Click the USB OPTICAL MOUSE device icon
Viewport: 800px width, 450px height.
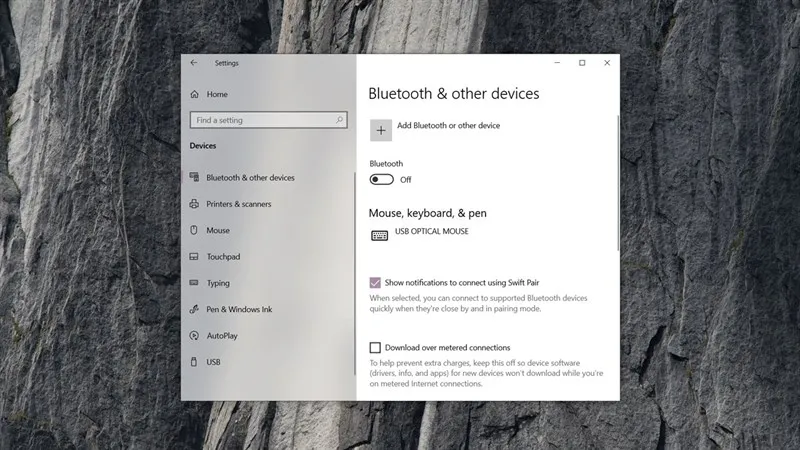[x=380, y=235]
